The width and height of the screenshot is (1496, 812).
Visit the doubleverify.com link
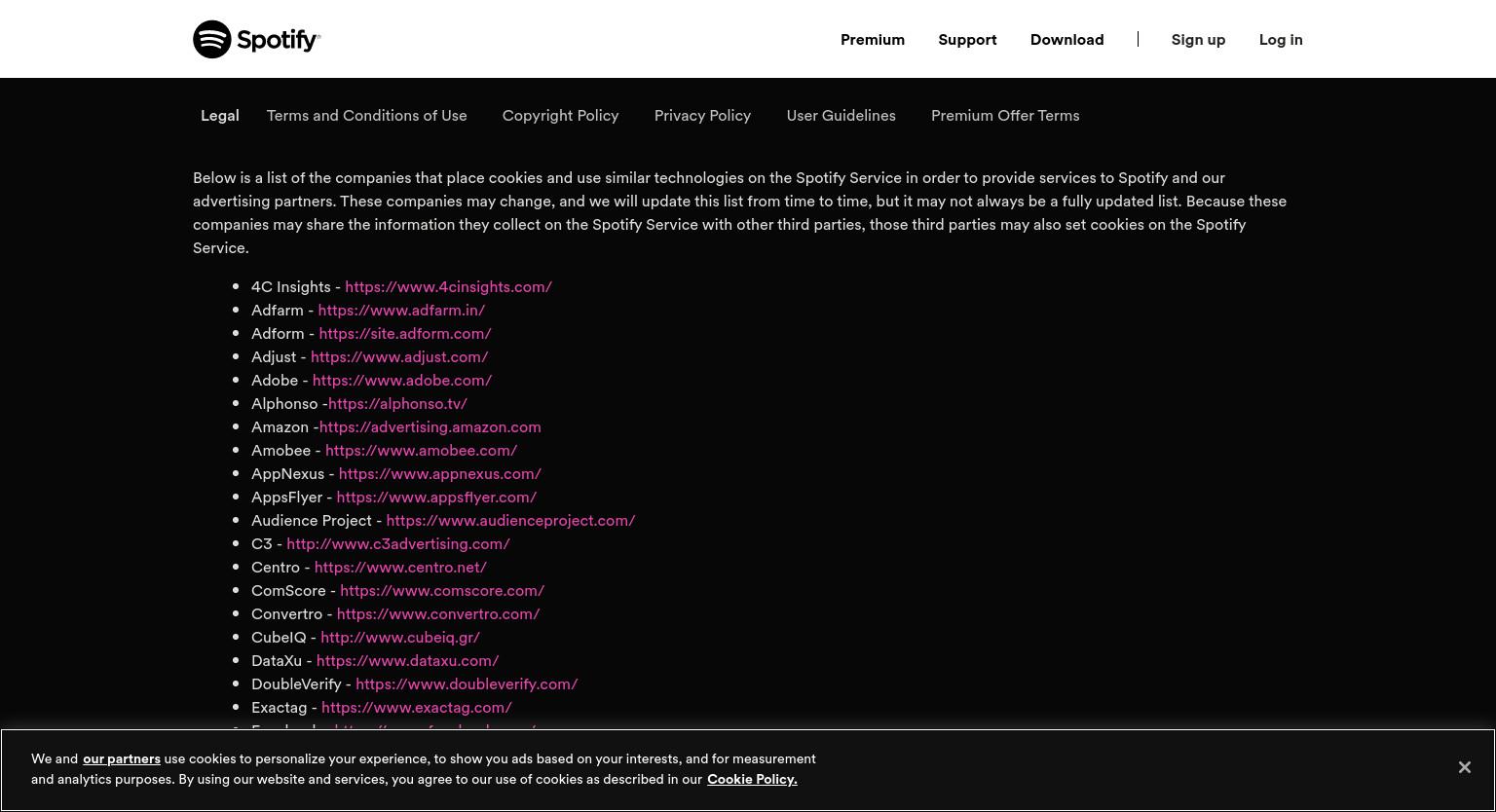[x=467, y=683]
